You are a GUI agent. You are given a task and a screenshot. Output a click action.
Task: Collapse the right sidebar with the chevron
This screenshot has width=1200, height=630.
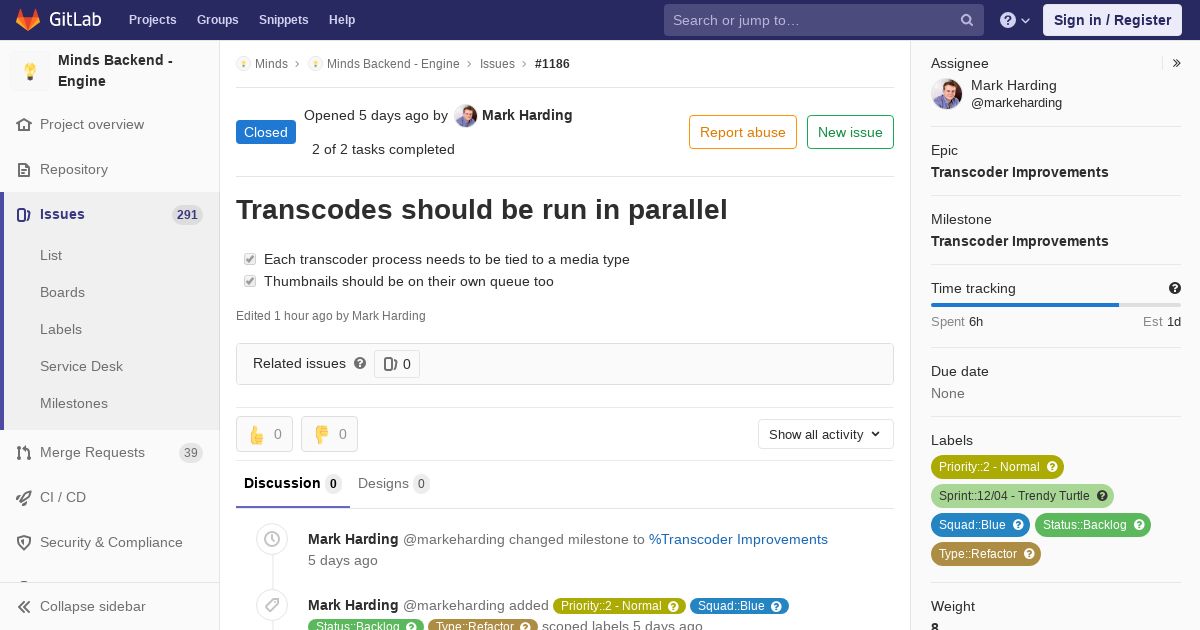[1177, 63]
